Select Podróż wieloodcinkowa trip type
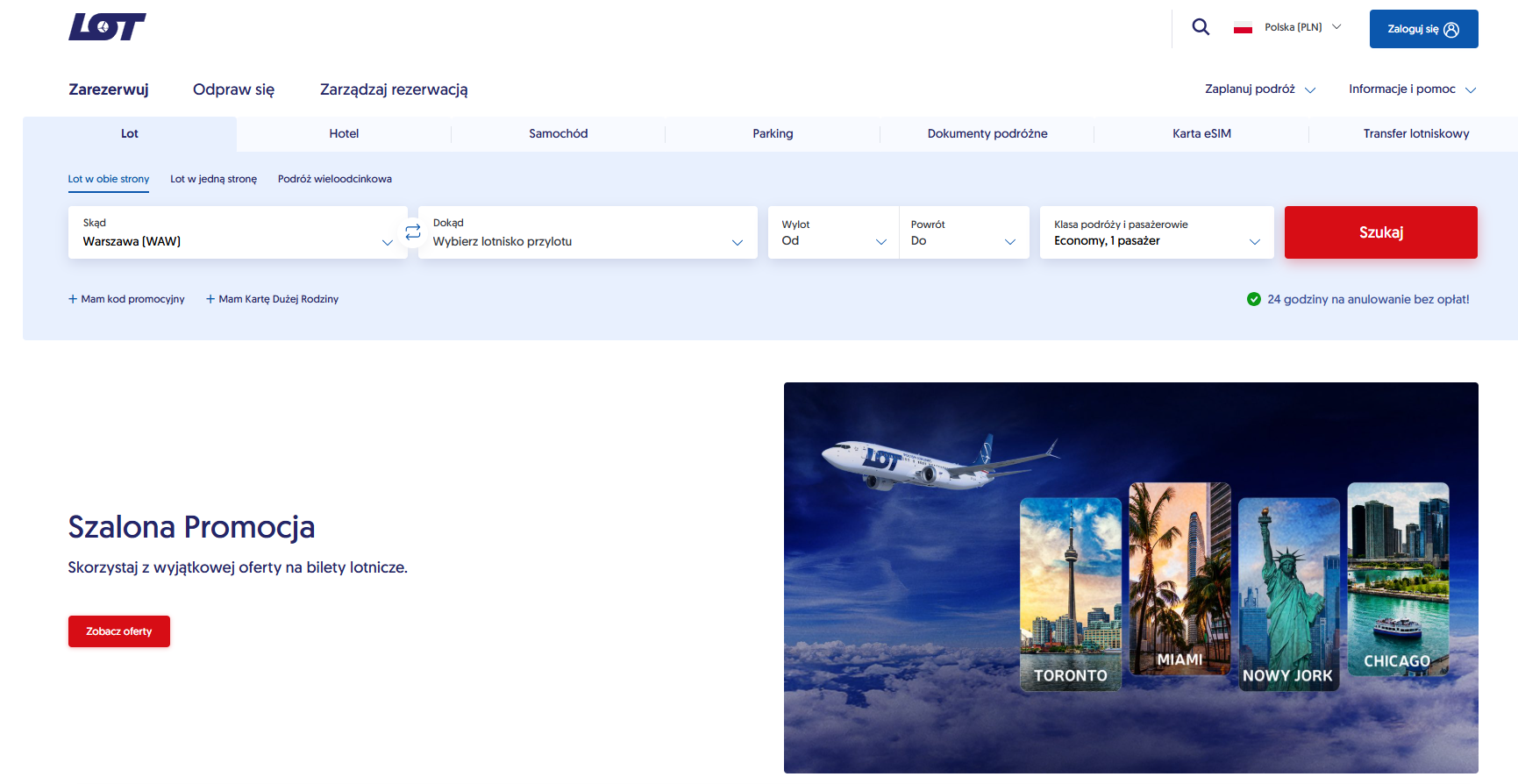 point(334,179)
